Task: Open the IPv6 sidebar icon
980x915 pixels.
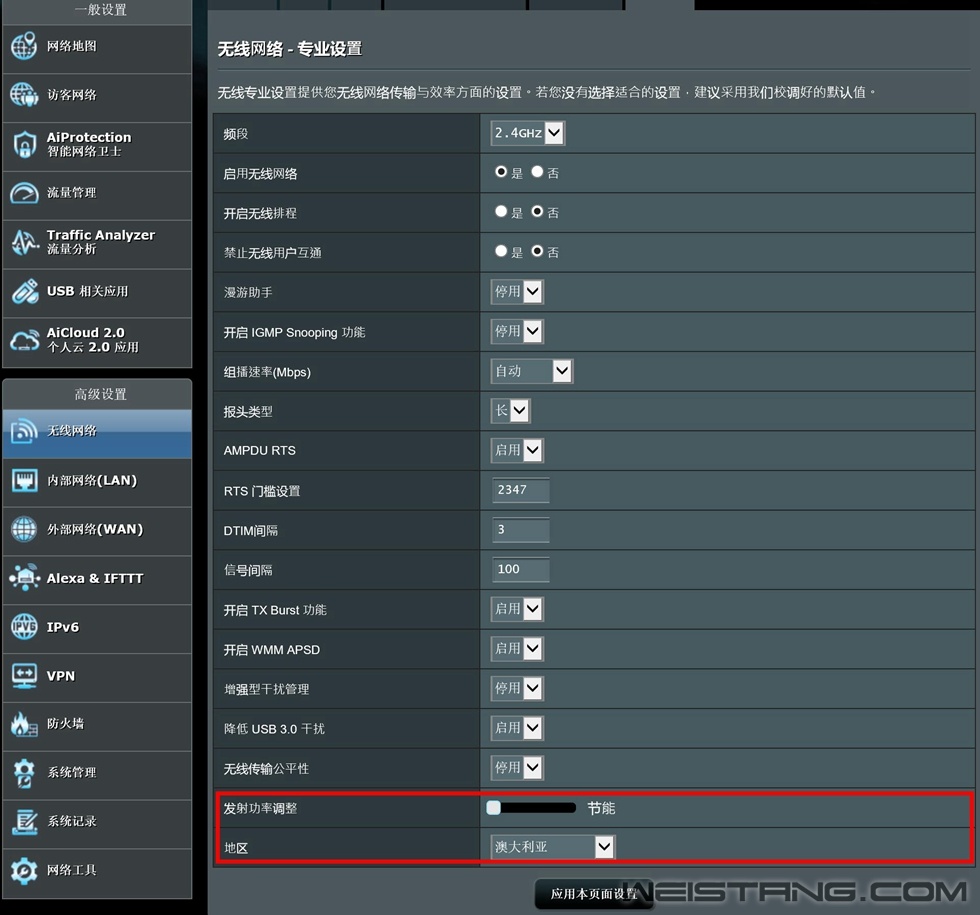Action: tap(24, 627)
